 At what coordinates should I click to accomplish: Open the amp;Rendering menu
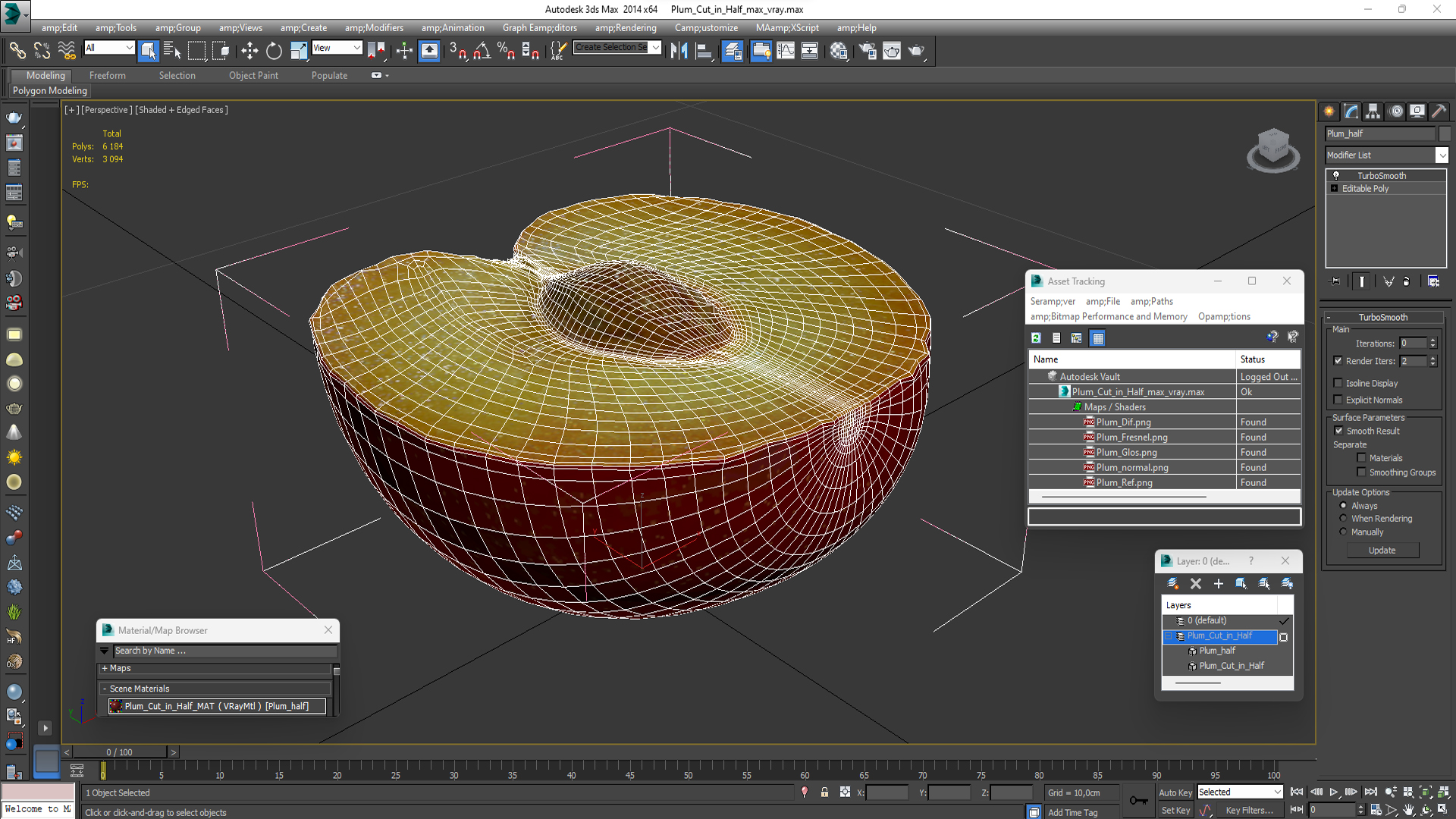(x=626, y=28)
